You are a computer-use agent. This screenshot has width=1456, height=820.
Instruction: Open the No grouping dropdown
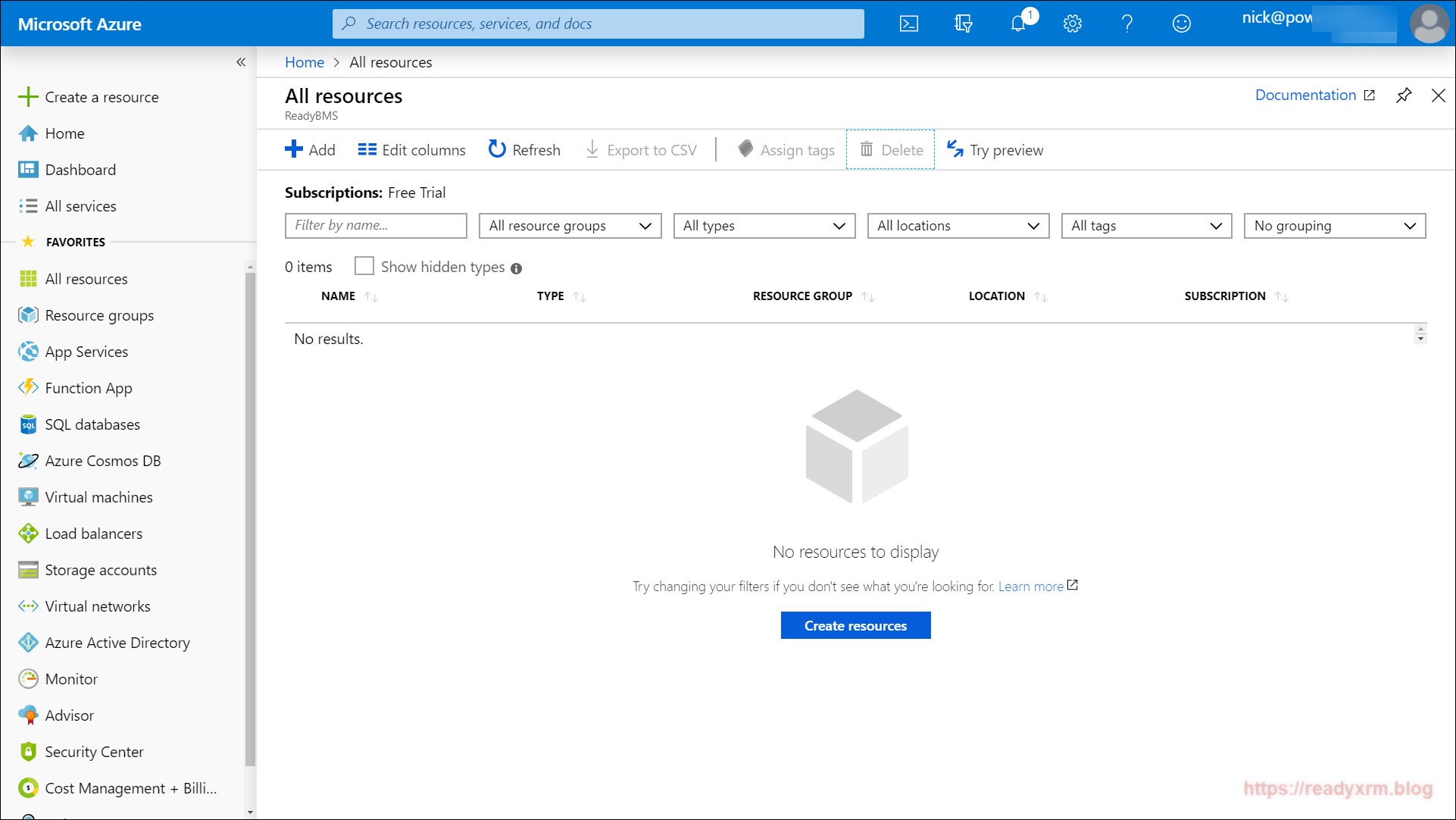pyautogui.click(x=1334, y=226)
